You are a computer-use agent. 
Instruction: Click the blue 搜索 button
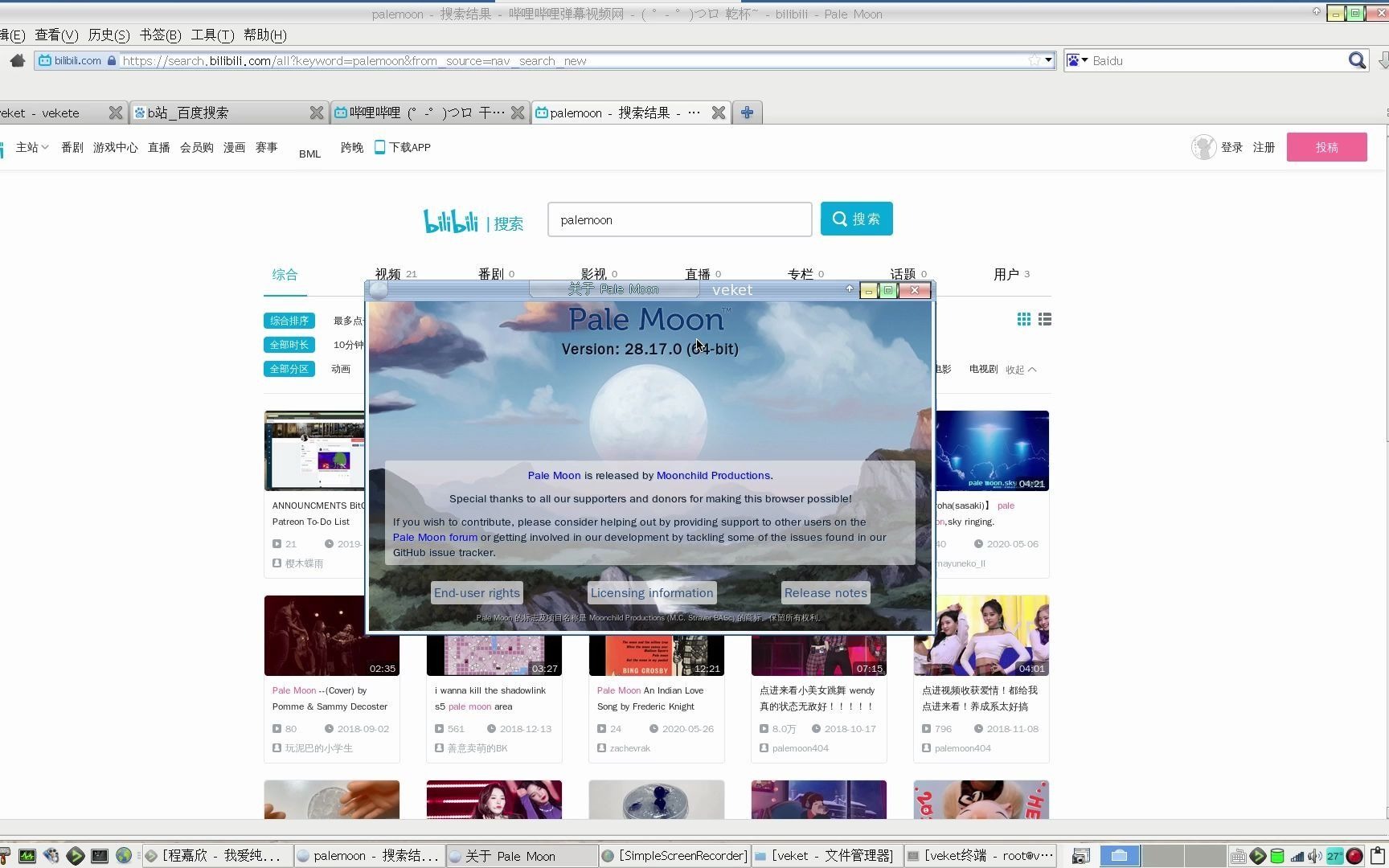click(856, 219)
